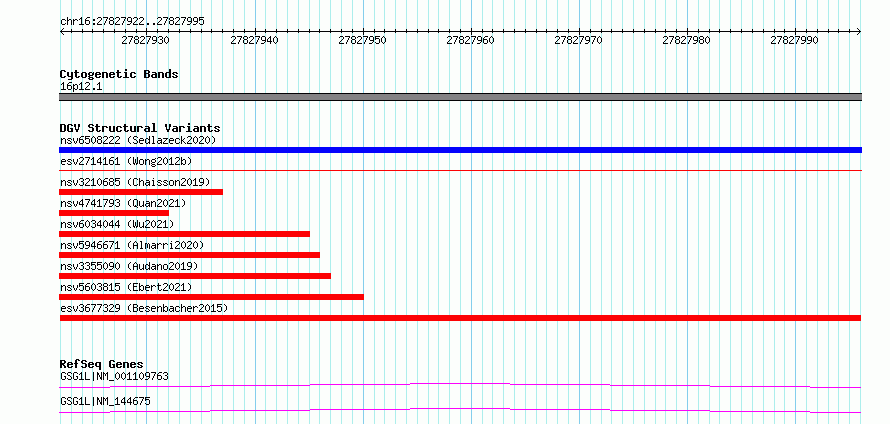
Task: Open the nsv3210685 (Chaisson2019) label
Action: coord(135,182)
